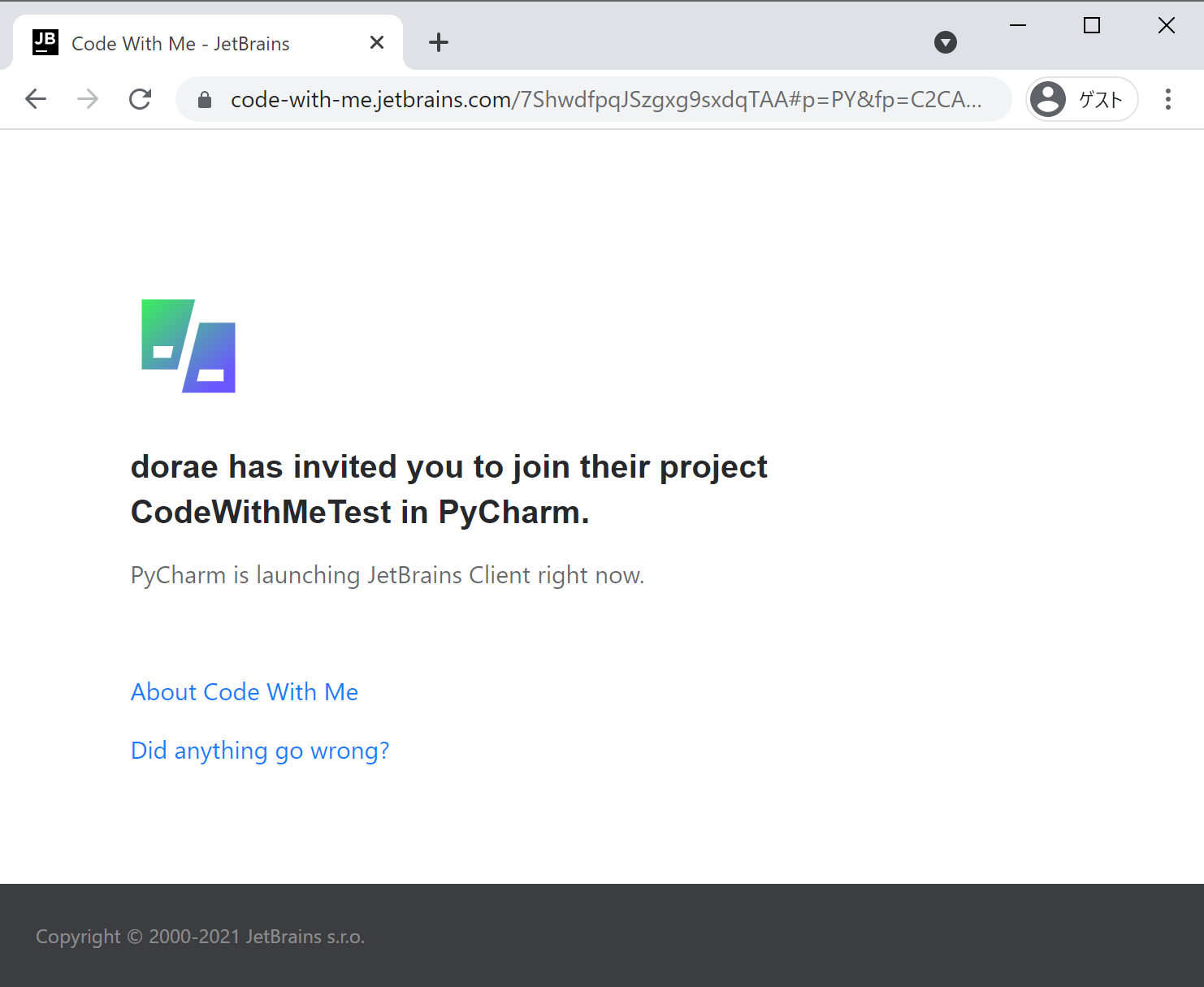
Task: Open a new tab with plus button
Action: pyautogui.click(x=439, y=42)
